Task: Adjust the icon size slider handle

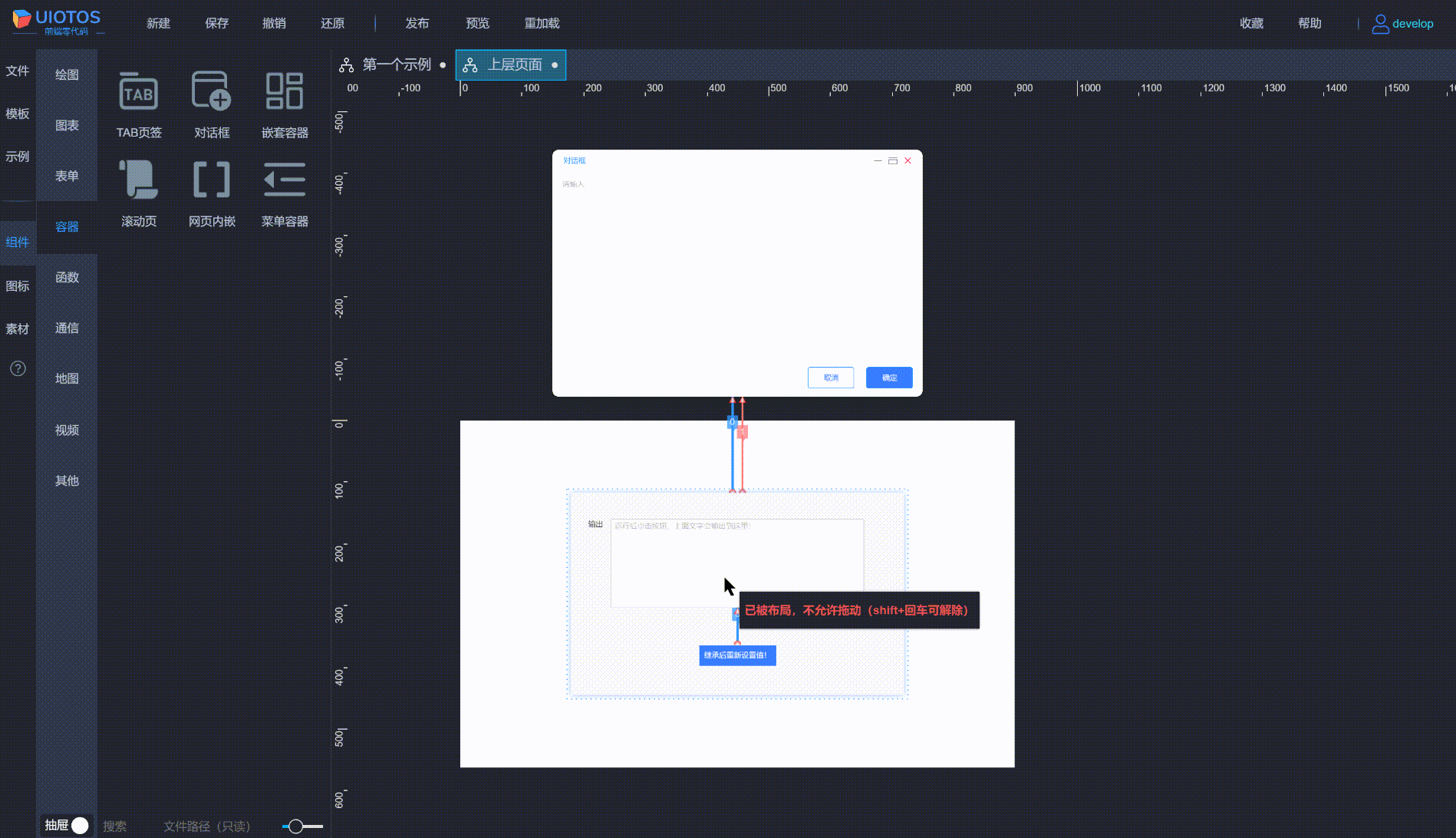Action: (295, 826)
